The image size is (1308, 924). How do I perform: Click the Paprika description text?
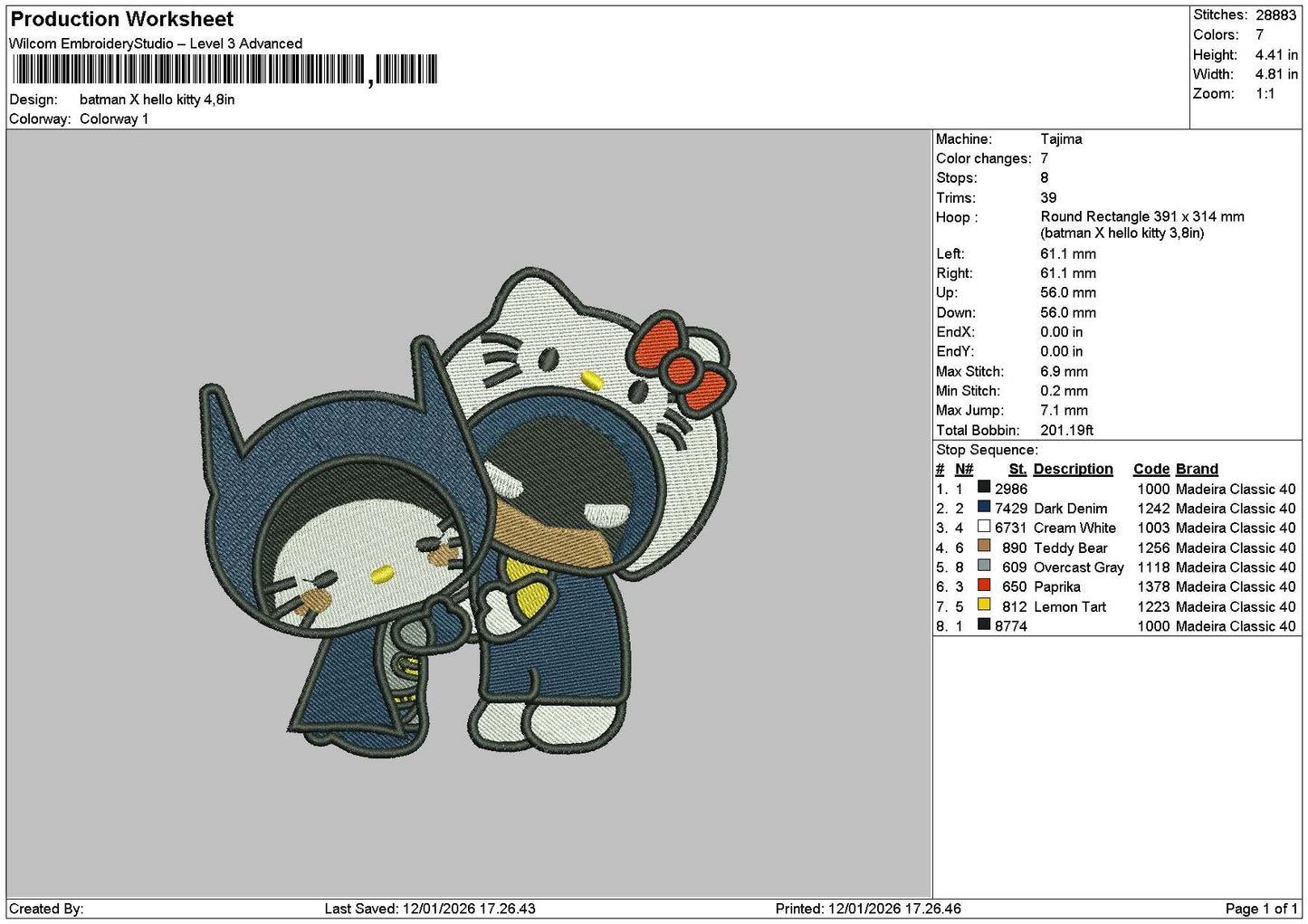click(1057, 586)
